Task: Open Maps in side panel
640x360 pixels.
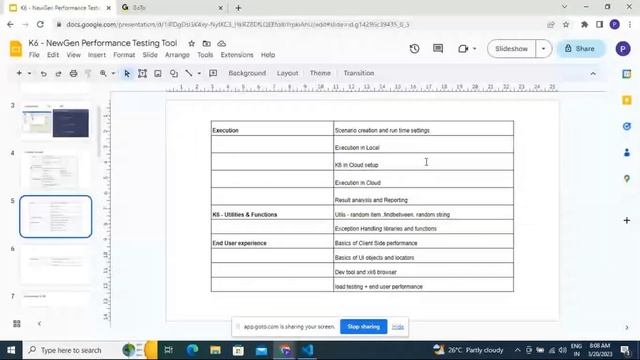Action: pyautogui.click(x=627, y=179)
